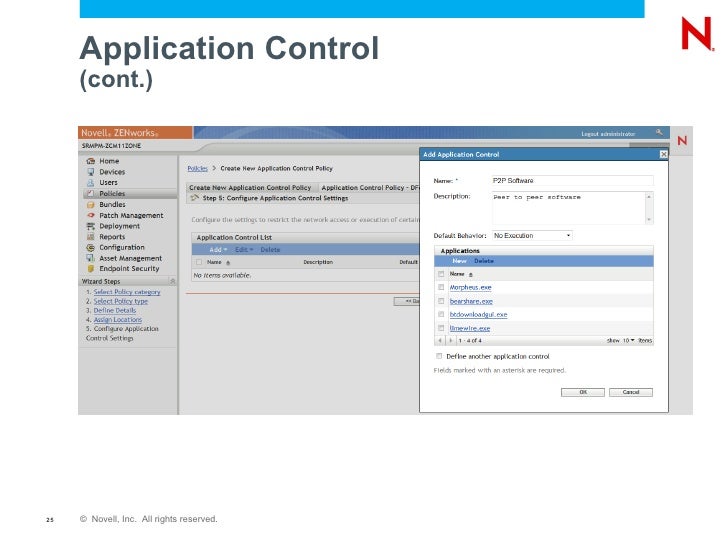The image size is (728, 546).
Task: Open the Morpheus.exe link
Action: point(470,287)
